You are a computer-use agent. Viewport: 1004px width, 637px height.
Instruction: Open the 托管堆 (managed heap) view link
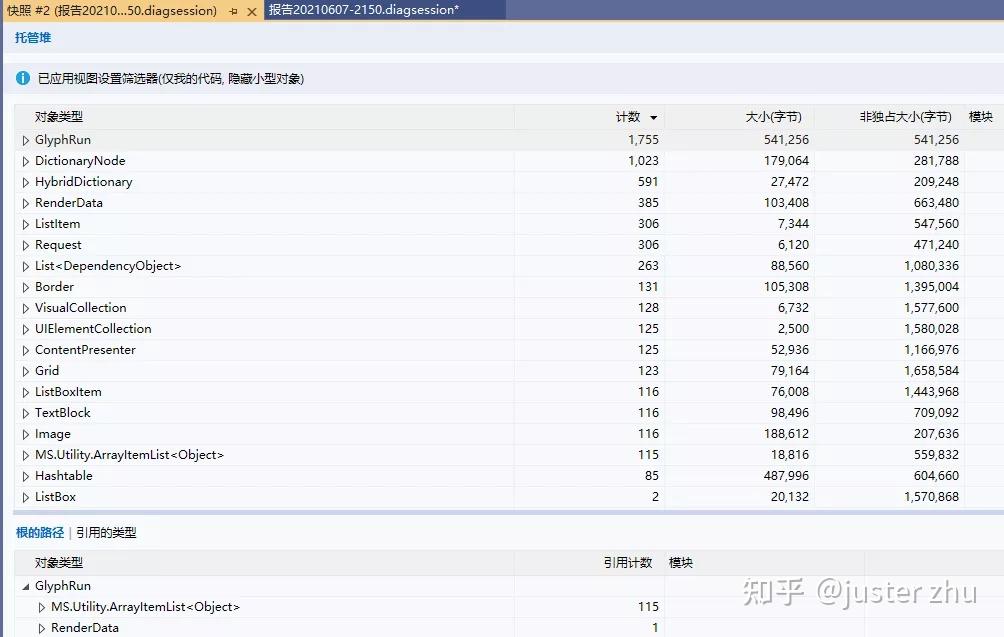(31, 38)
